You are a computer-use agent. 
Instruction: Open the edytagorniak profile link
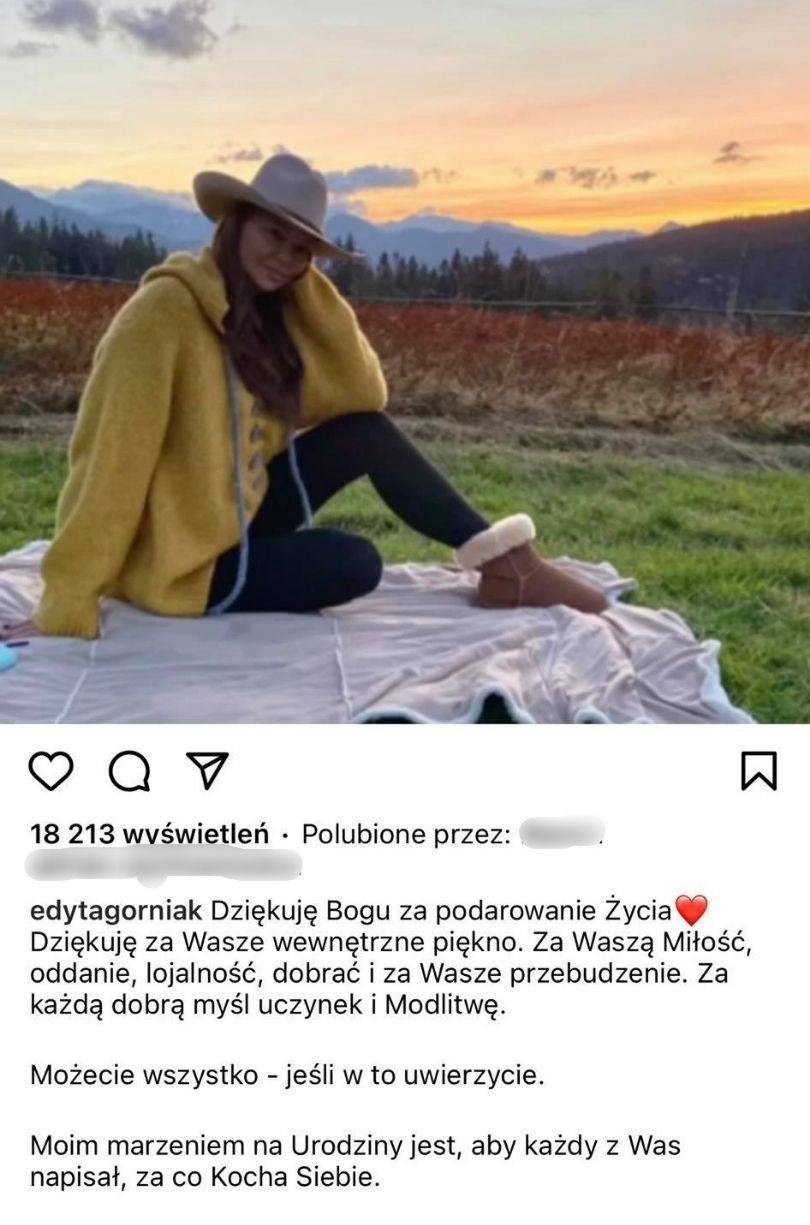pos(116,911)
